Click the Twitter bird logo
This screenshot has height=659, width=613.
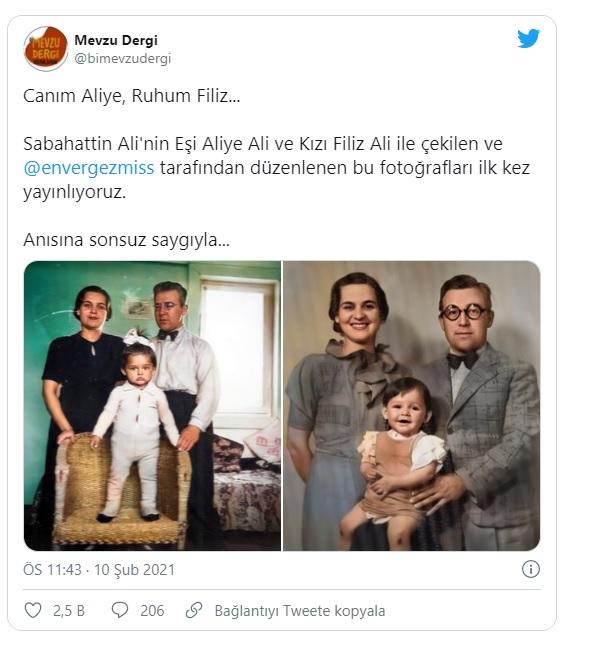point(528,38)
